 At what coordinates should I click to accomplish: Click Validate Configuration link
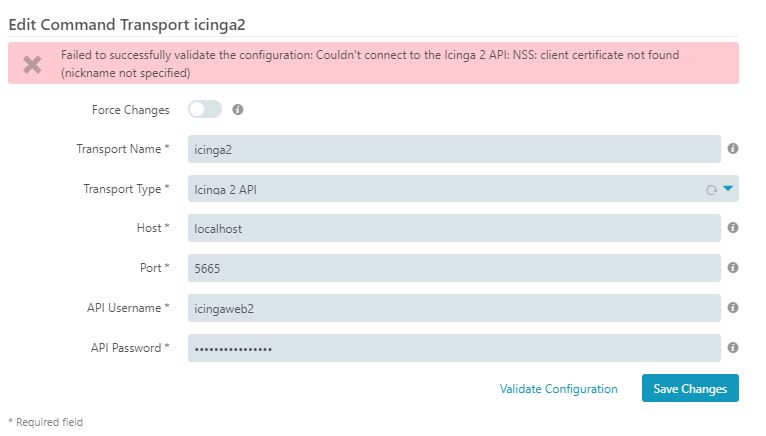pyautogui.click(x=558, y=389)
